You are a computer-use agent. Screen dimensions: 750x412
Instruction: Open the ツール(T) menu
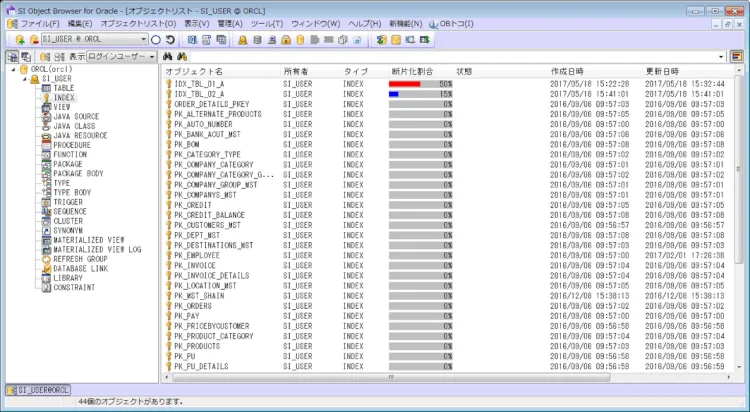click(266, 22)
